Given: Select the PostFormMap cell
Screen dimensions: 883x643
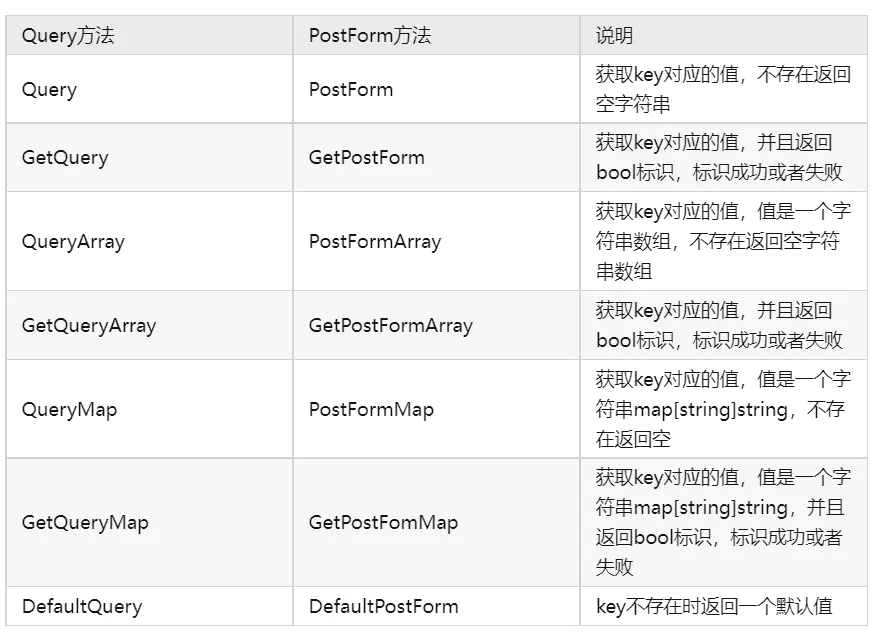Looking at the screenshot, I should pyautogui.click(x=436, y=409).
